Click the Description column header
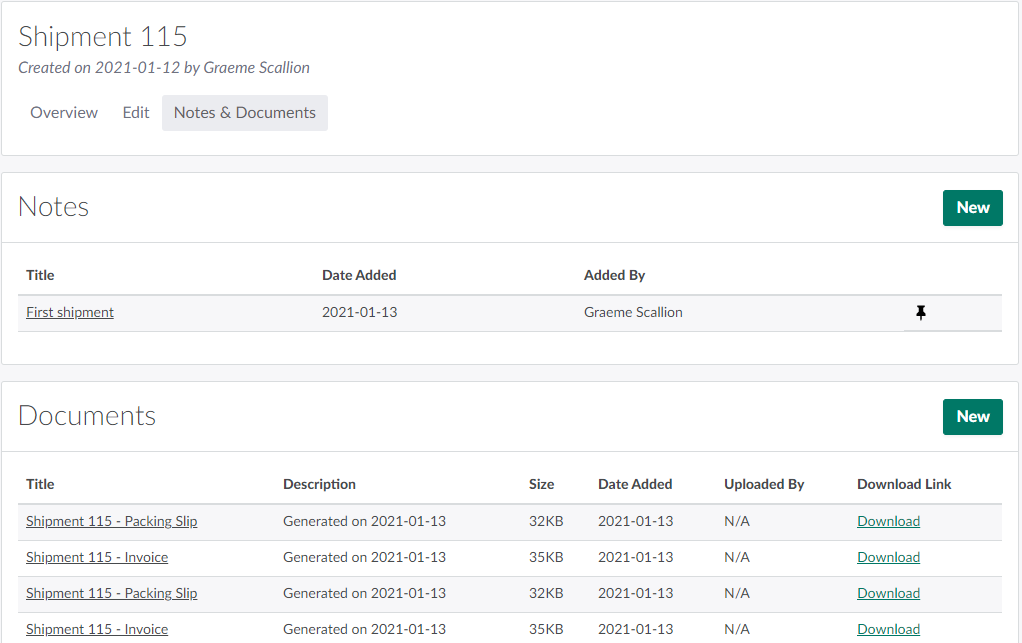This screenshot has width=1022, height=643. 319,484
